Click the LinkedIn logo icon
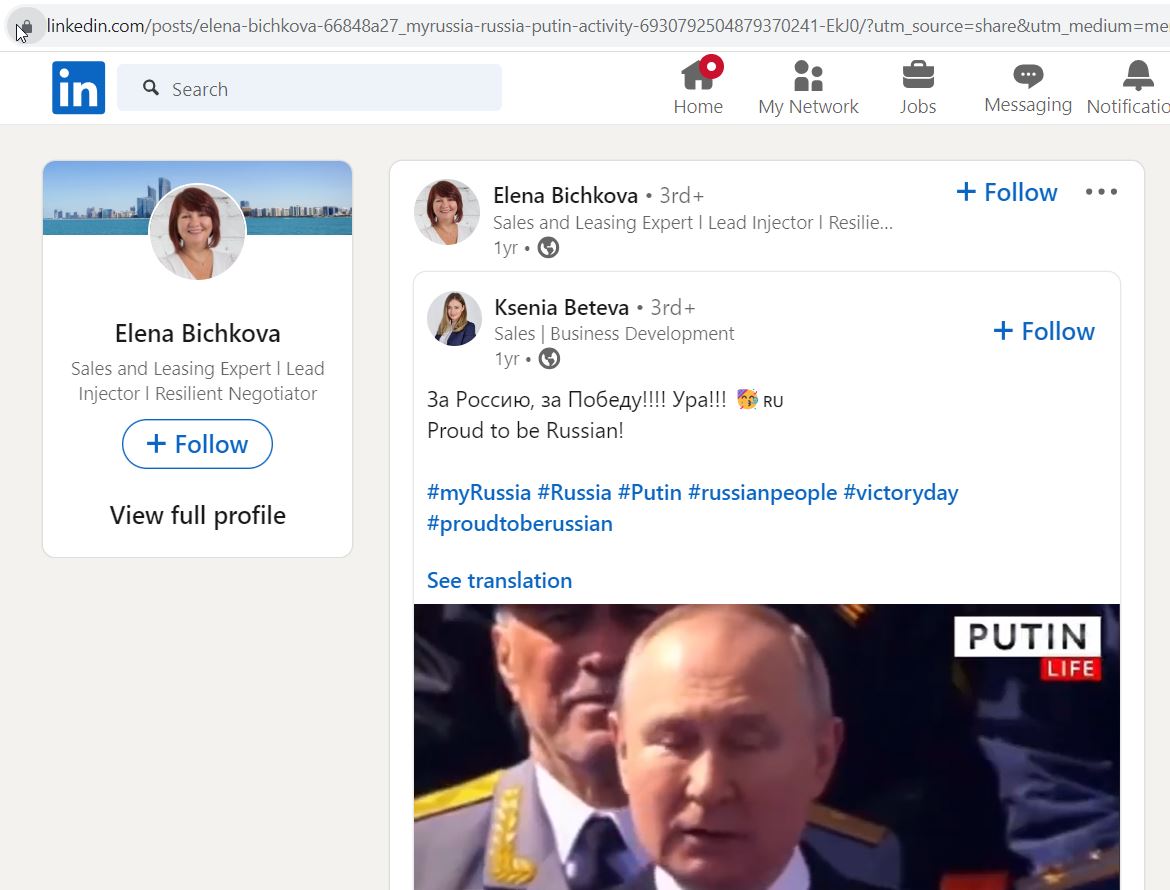 pyautogui.click(x=78, y=87)
